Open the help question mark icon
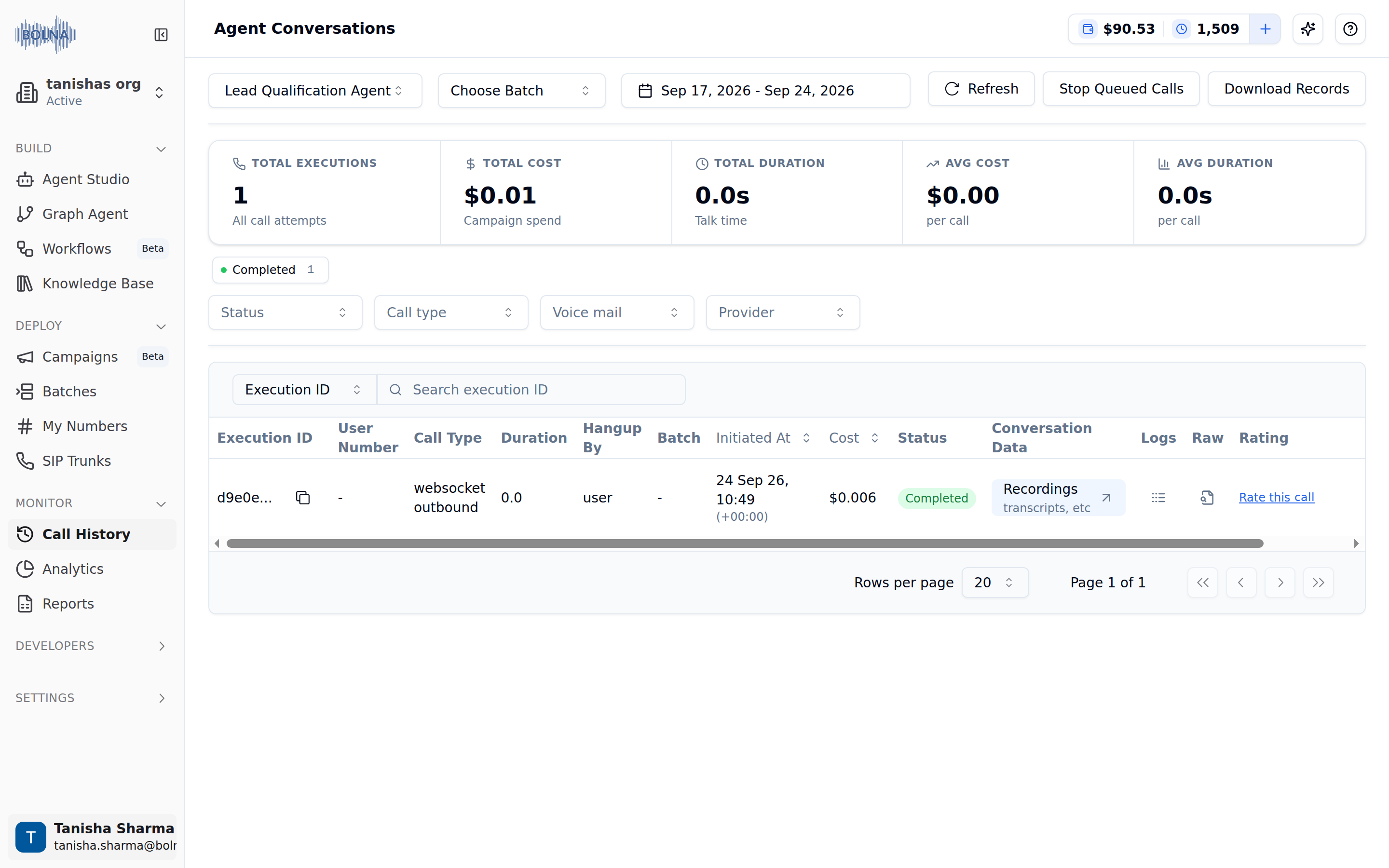 (1350, 29)
